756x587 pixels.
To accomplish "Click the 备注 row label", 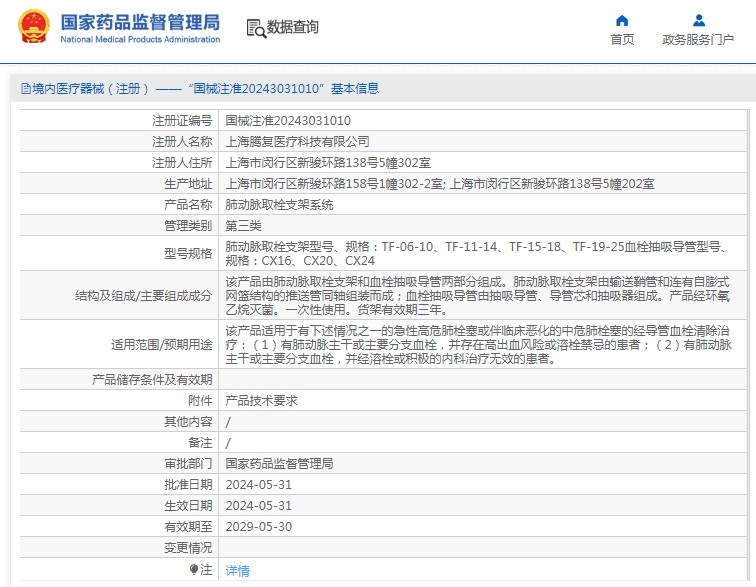I will (200, 443).
